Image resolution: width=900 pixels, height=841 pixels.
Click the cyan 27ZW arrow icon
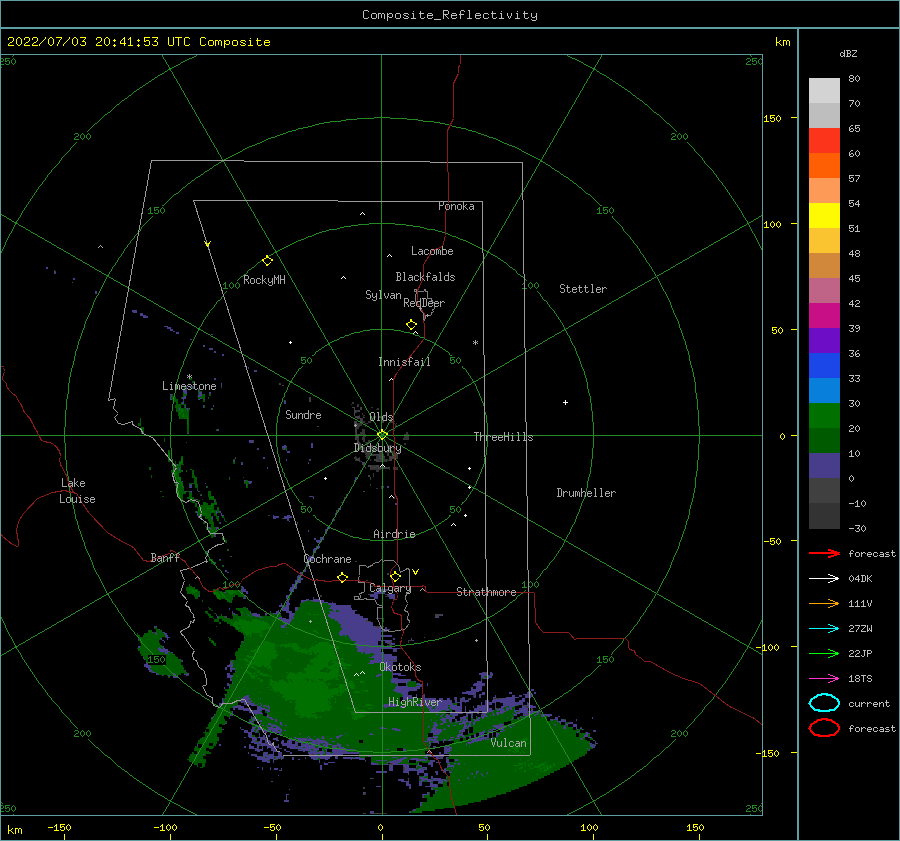tap(824, 629)
